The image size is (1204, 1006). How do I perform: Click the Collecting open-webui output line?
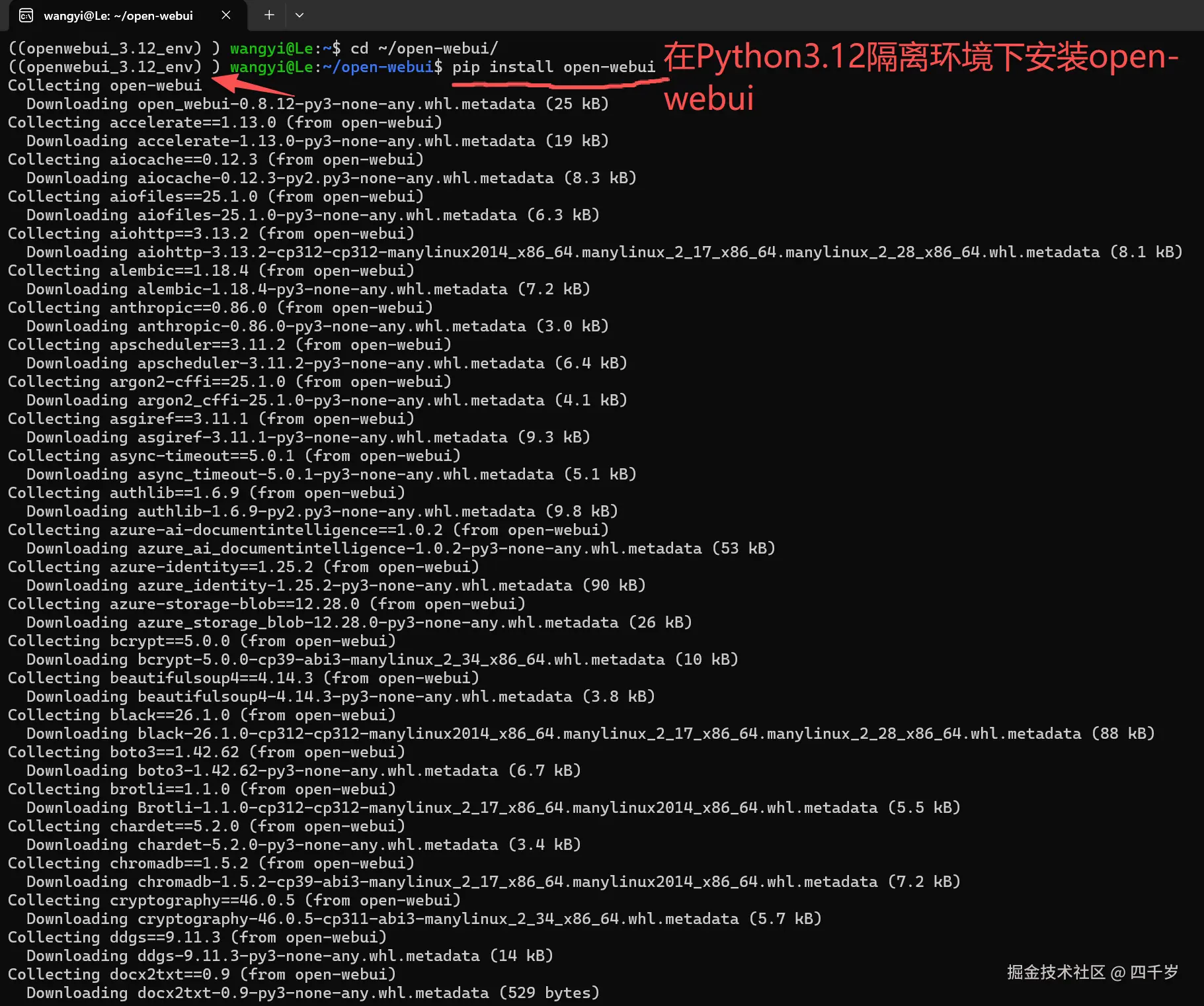coord(104,85)
